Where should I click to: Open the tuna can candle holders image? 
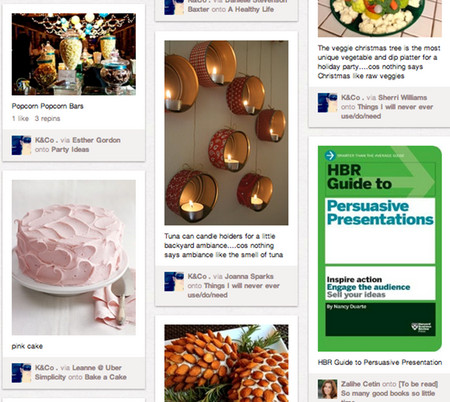[x=226, y=133]
